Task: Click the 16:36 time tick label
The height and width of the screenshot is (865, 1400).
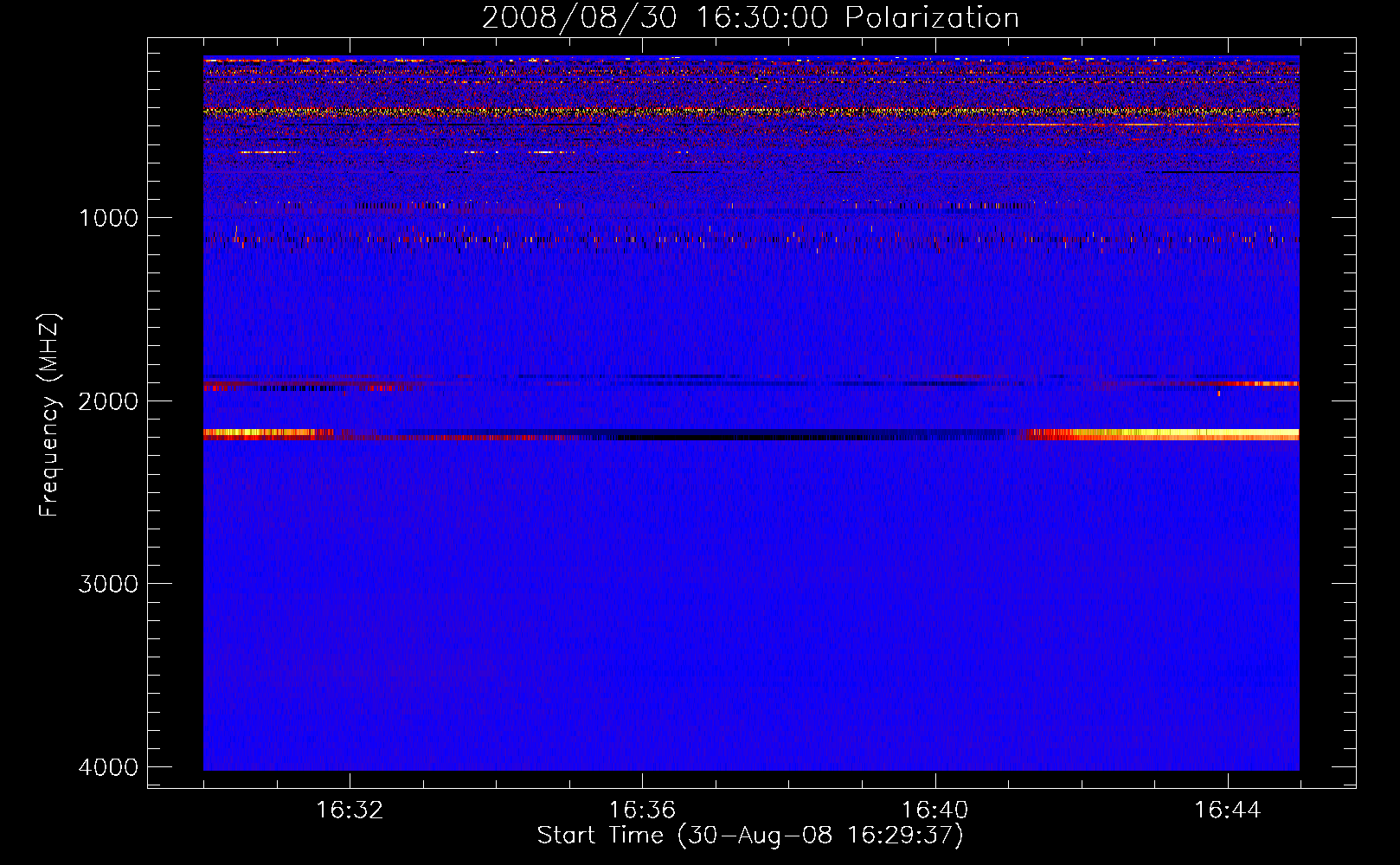Action: tap(642, 811)
